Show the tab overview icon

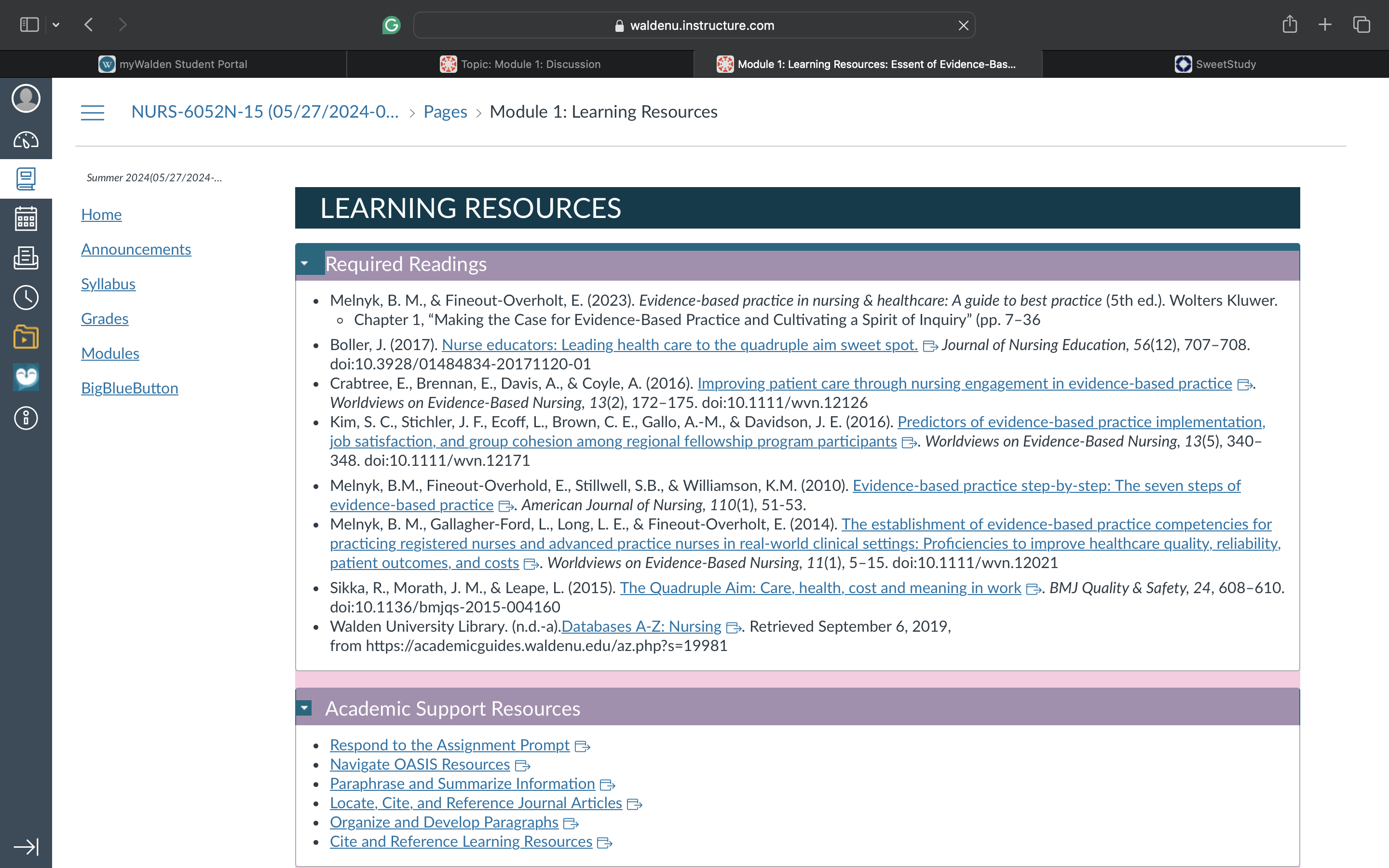(1362, 25)
